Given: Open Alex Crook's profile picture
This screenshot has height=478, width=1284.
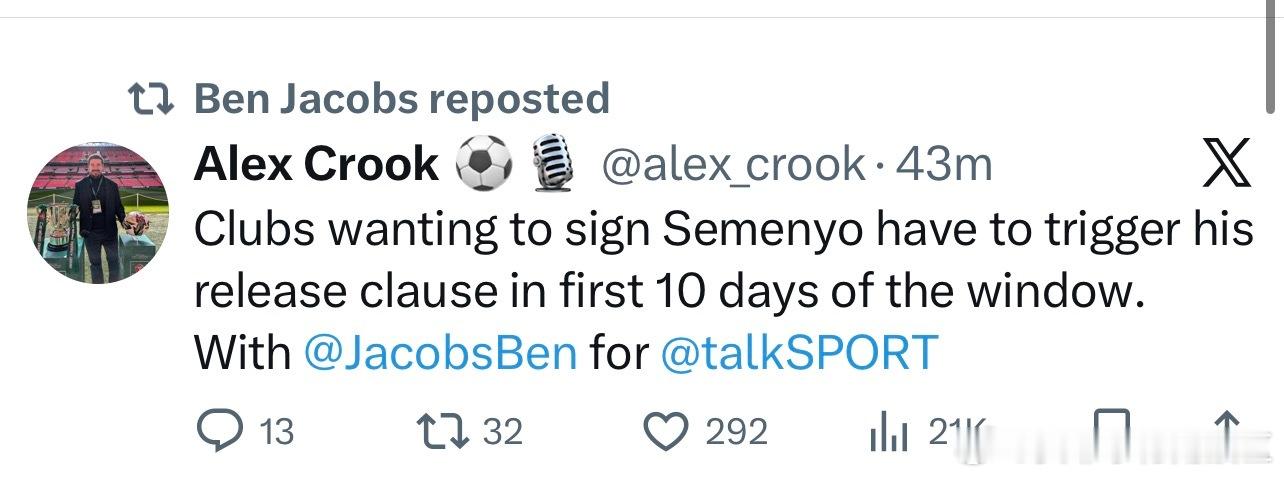Looking at the screenshot, I should point(97,212).
